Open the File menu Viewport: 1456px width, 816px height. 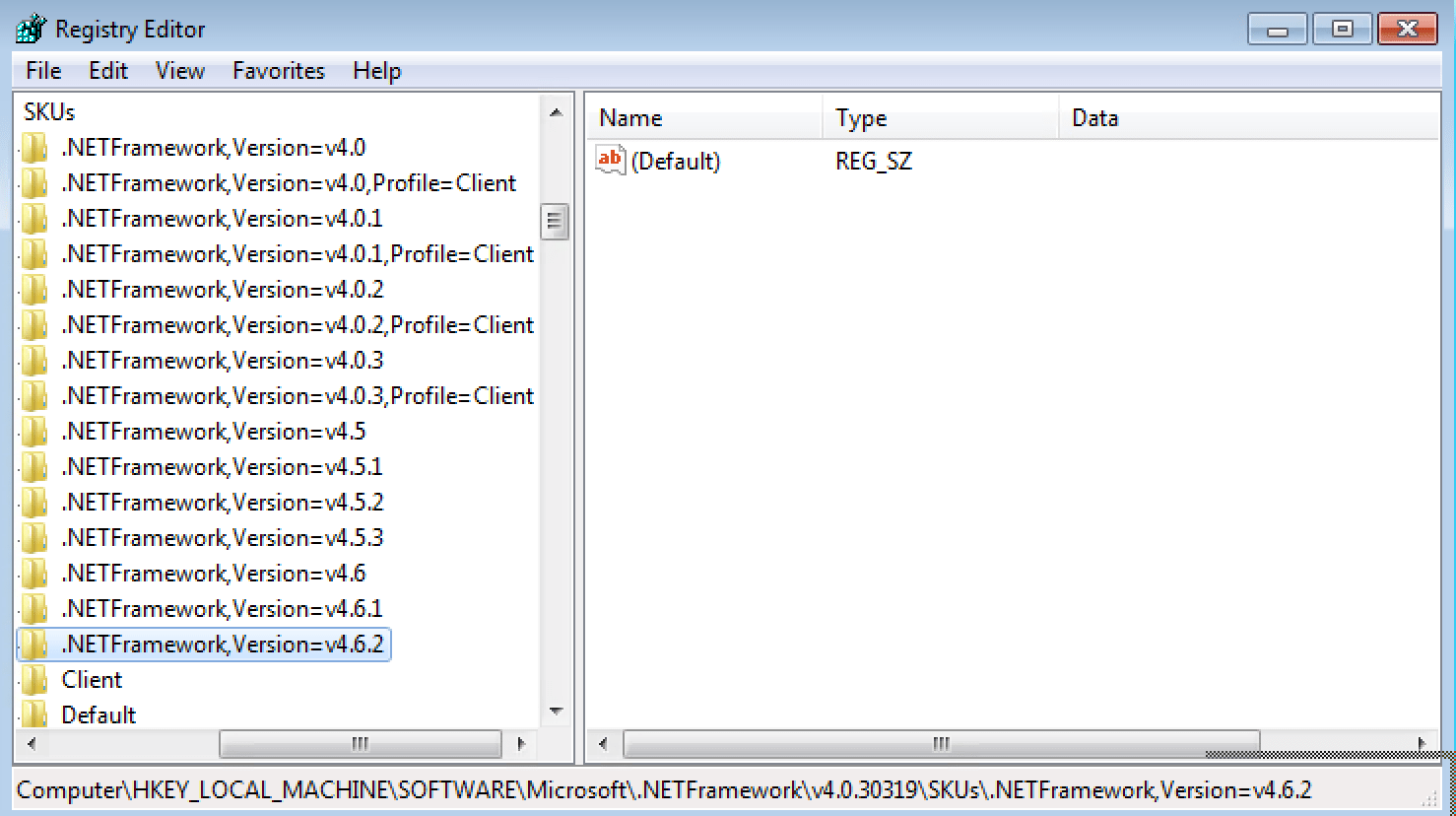tap(43, 71)
